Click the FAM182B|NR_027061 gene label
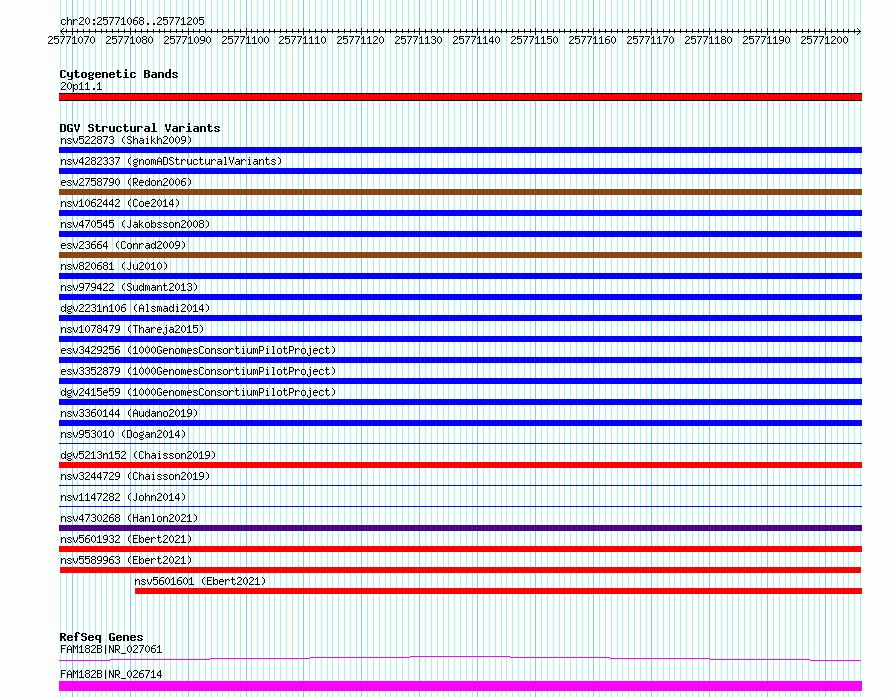 [x=111, y=649]
